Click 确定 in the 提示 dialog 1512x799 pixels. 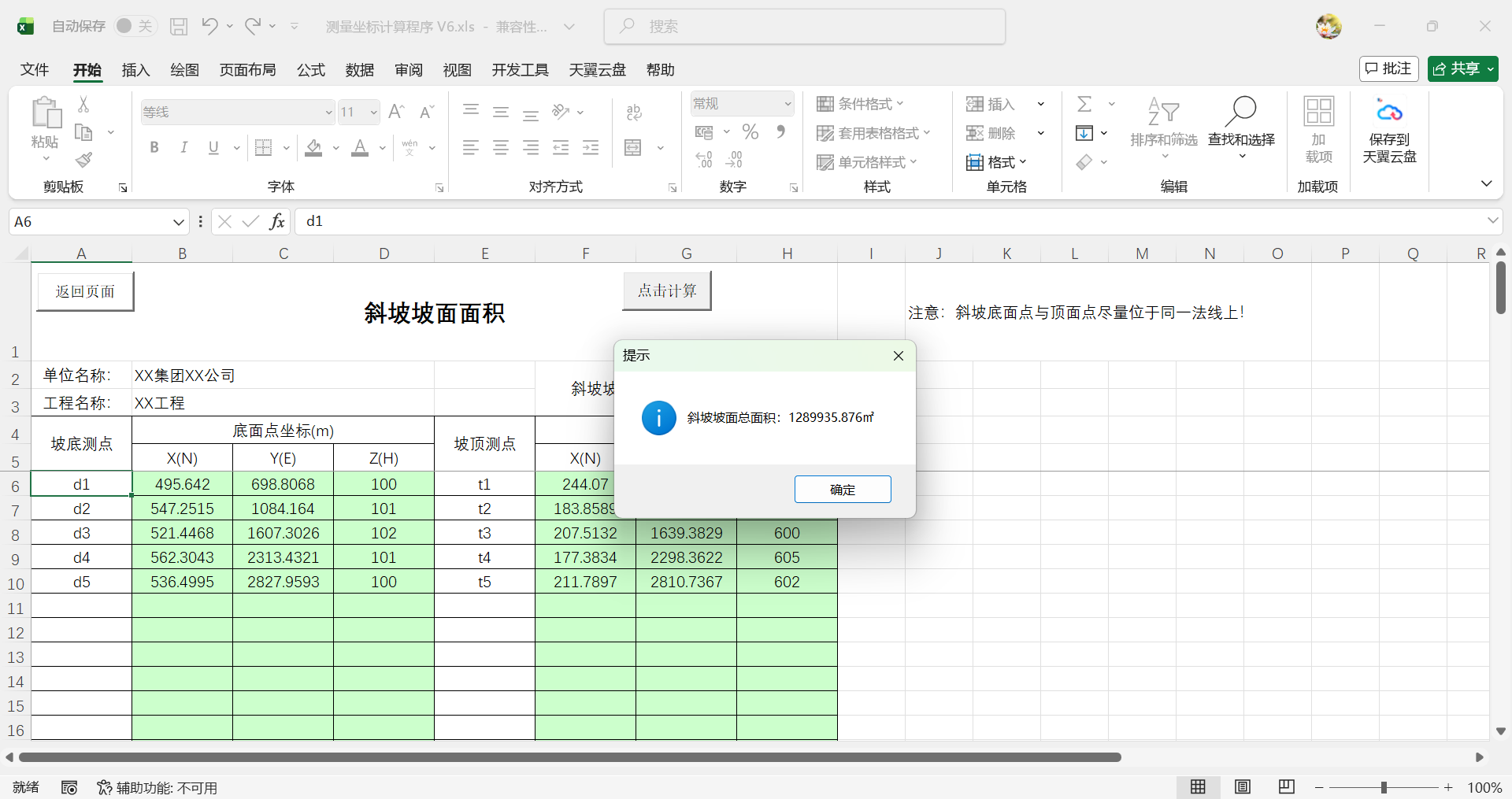click(x=842, y=489)
